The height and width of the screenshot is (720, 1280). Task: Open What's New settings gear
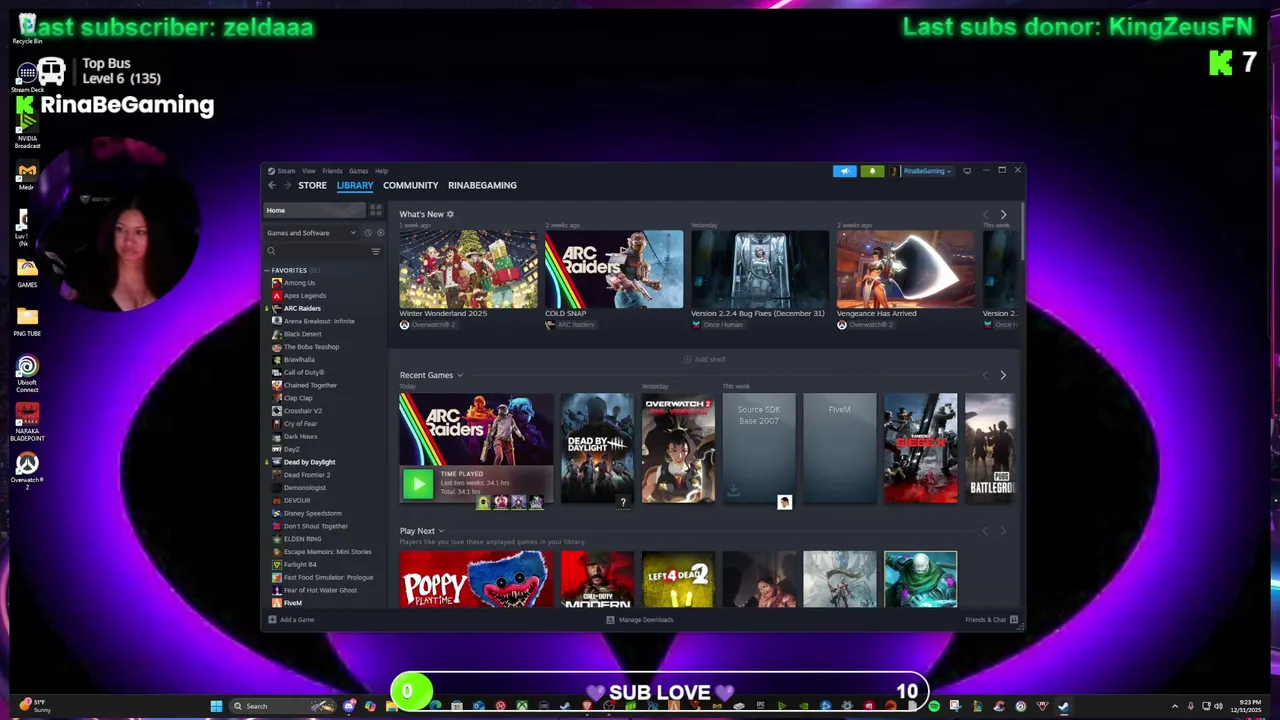pos(450,214)
